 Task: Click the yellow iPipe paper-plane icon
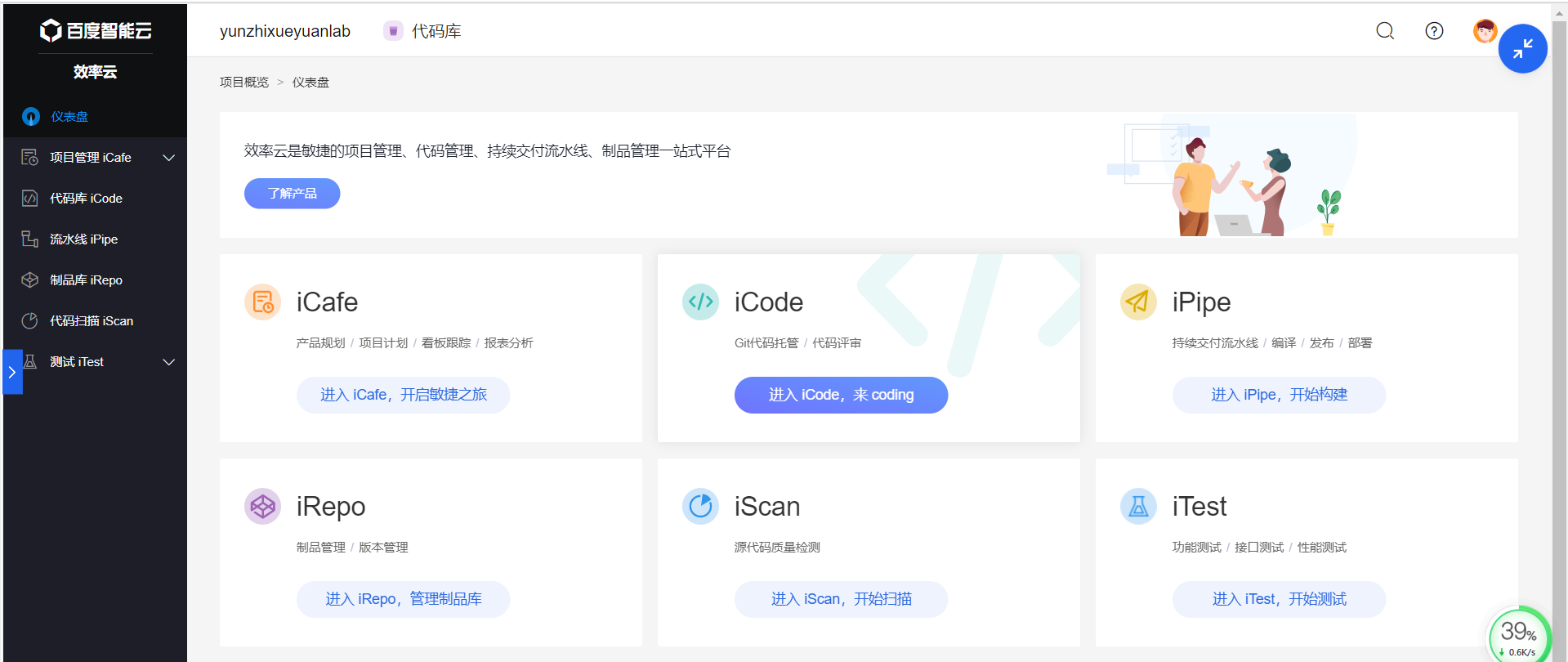(x=1138, y=302)
